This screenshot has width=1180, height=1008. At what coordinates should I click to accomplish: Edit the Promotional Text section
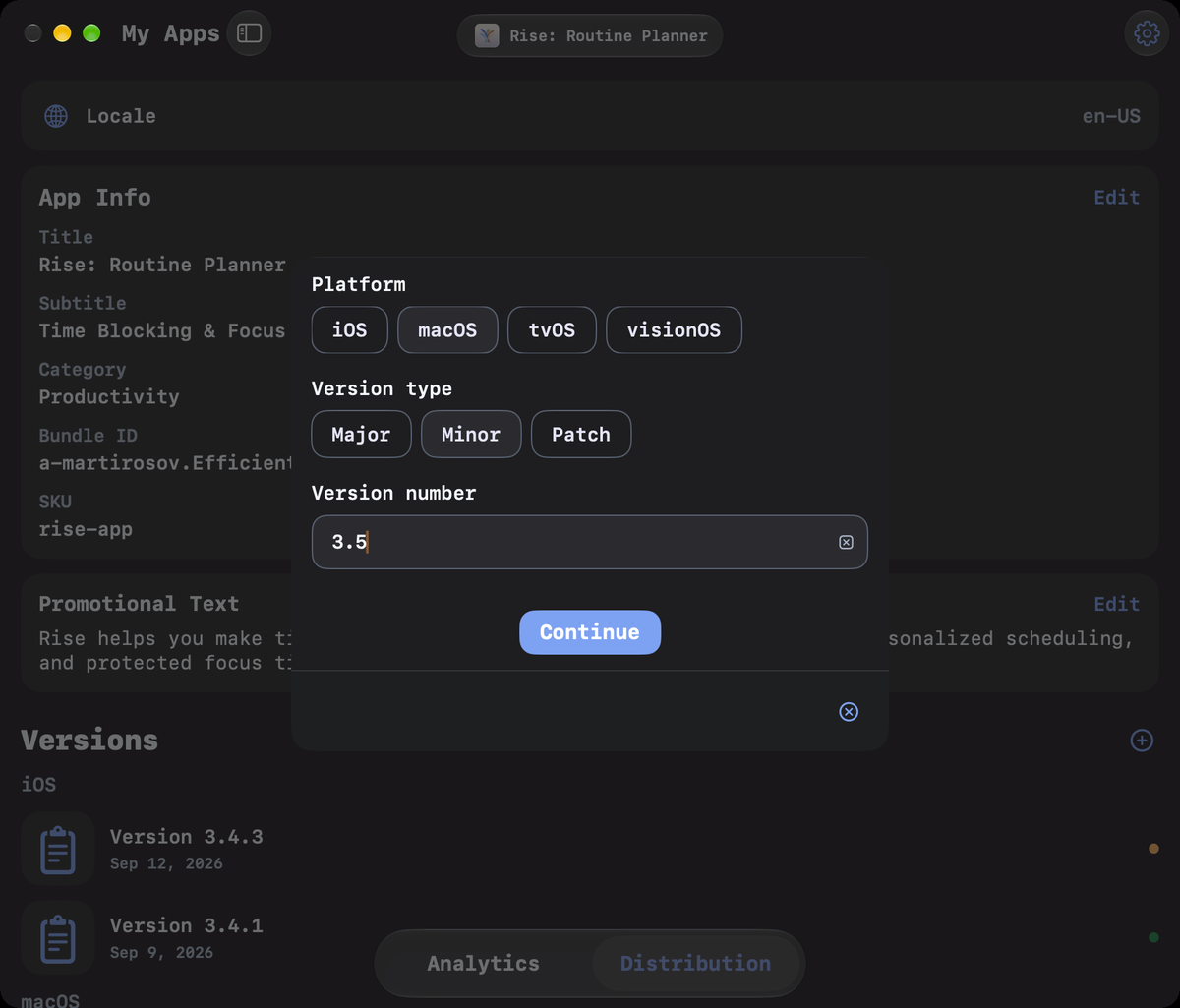coord(1116,604)
